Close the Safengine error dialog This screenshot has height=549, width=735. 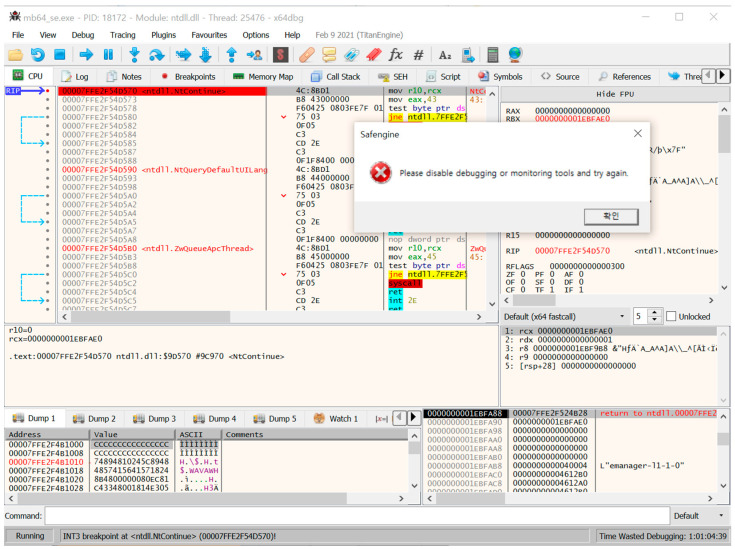(638, 134)
